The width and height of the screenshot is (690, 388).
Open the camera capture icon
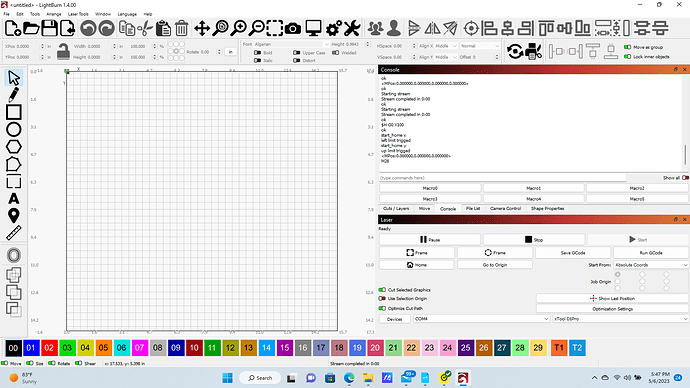tap(293, 29)
